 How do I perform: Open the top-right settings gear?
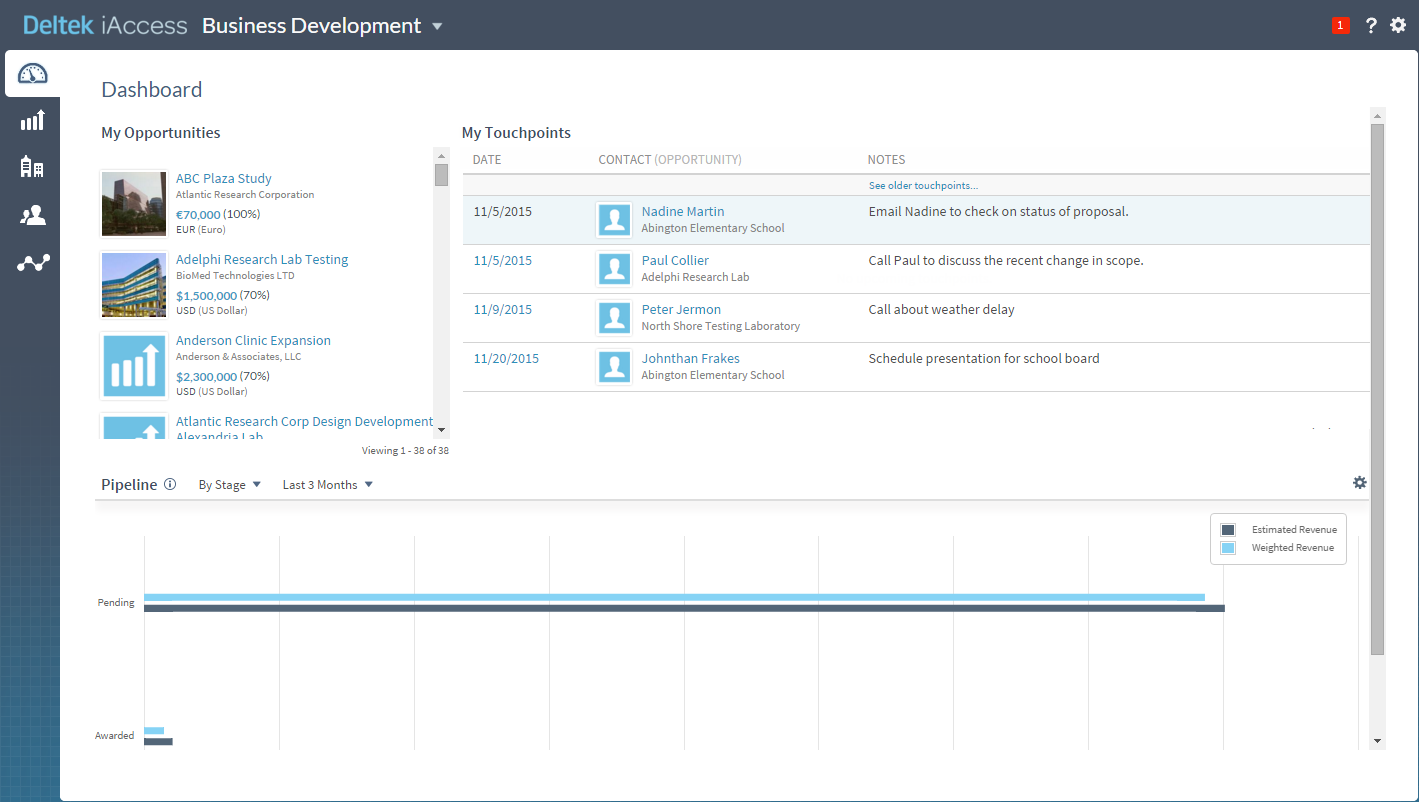[1398, 25]
